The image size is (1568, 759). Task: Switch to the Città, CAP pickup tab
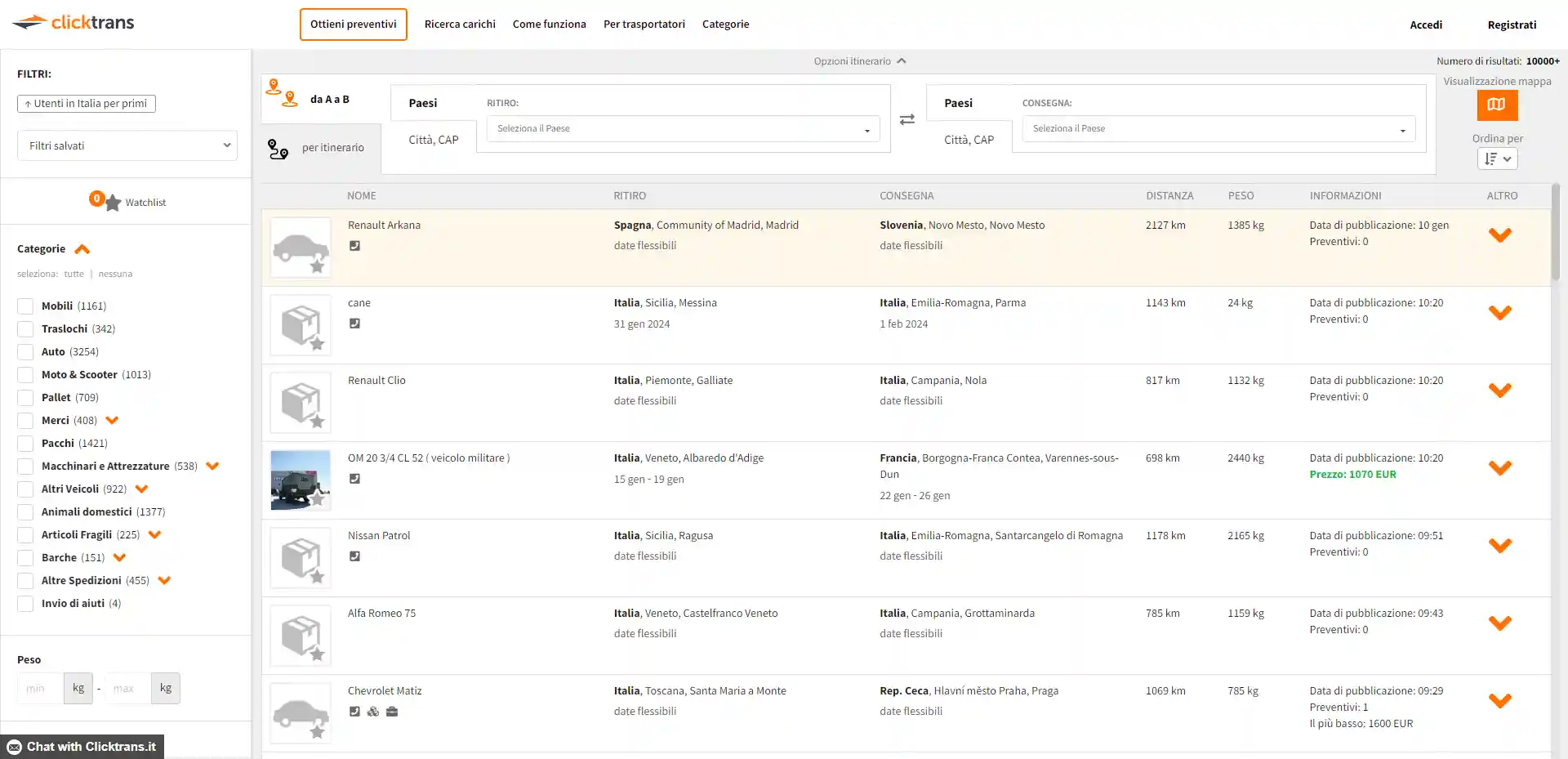point(433,140)
